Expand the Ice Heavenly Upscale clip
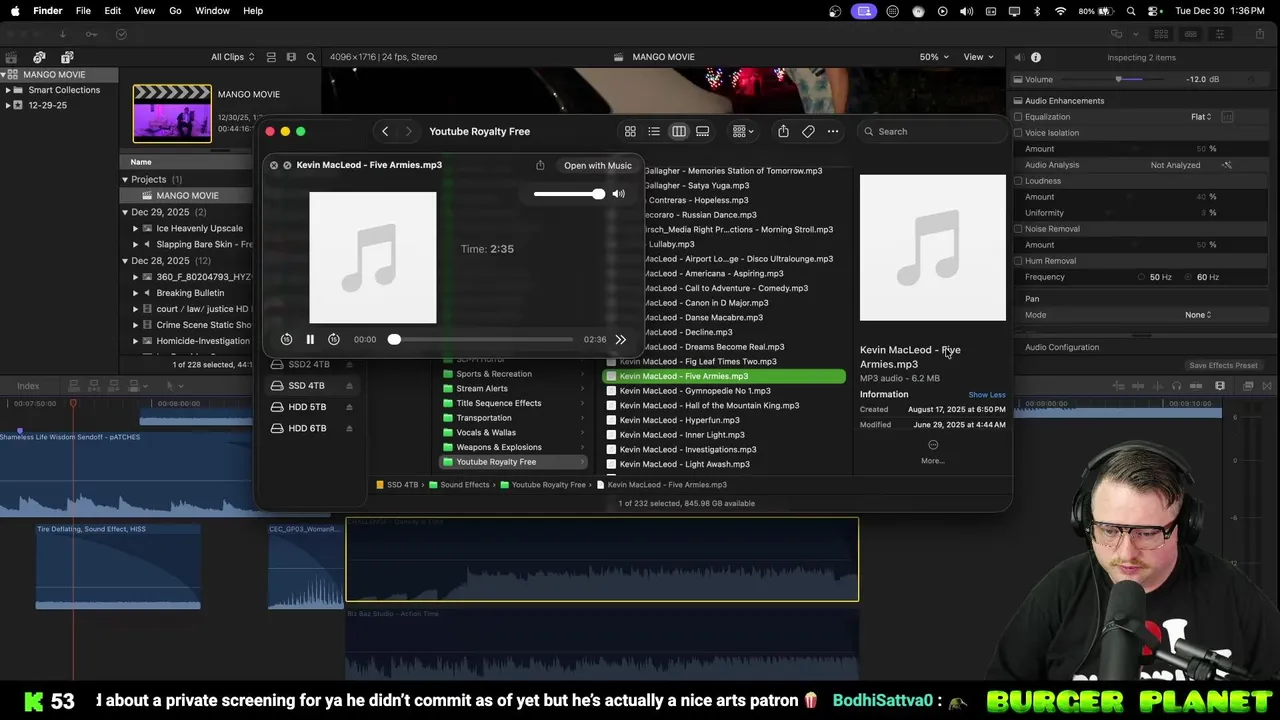Viewport: 1280px width, 720px height. coord(136,228)
